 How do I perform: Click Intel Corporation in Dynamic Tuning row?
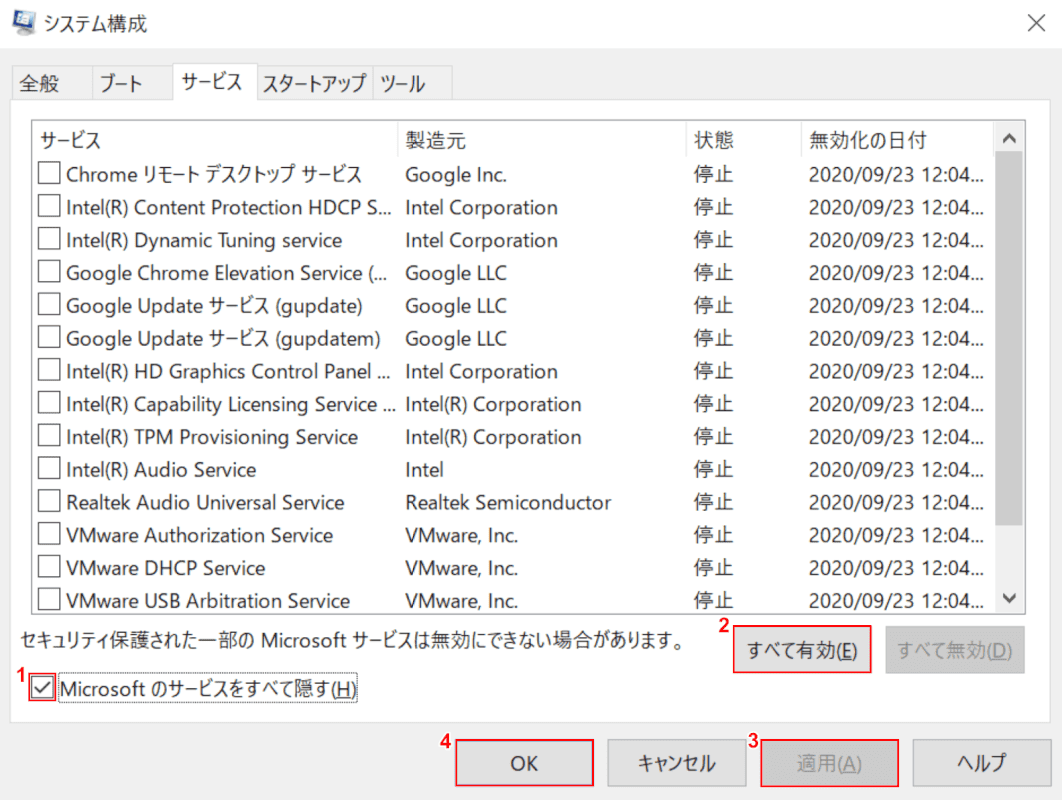coord(482,240)
